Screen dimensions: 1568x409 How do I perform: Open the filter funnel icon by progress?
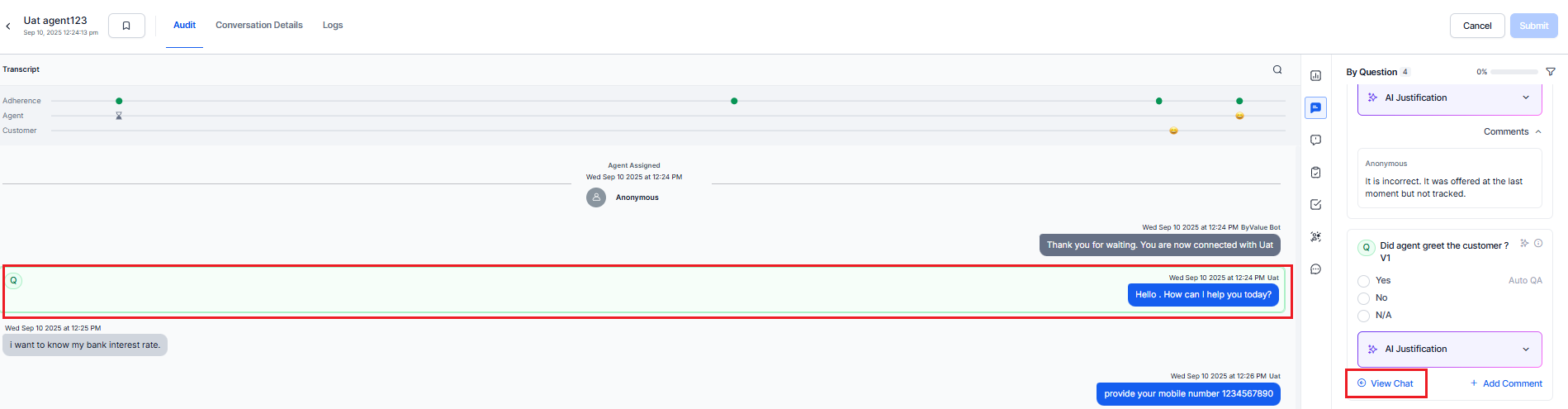(1550, 72)
